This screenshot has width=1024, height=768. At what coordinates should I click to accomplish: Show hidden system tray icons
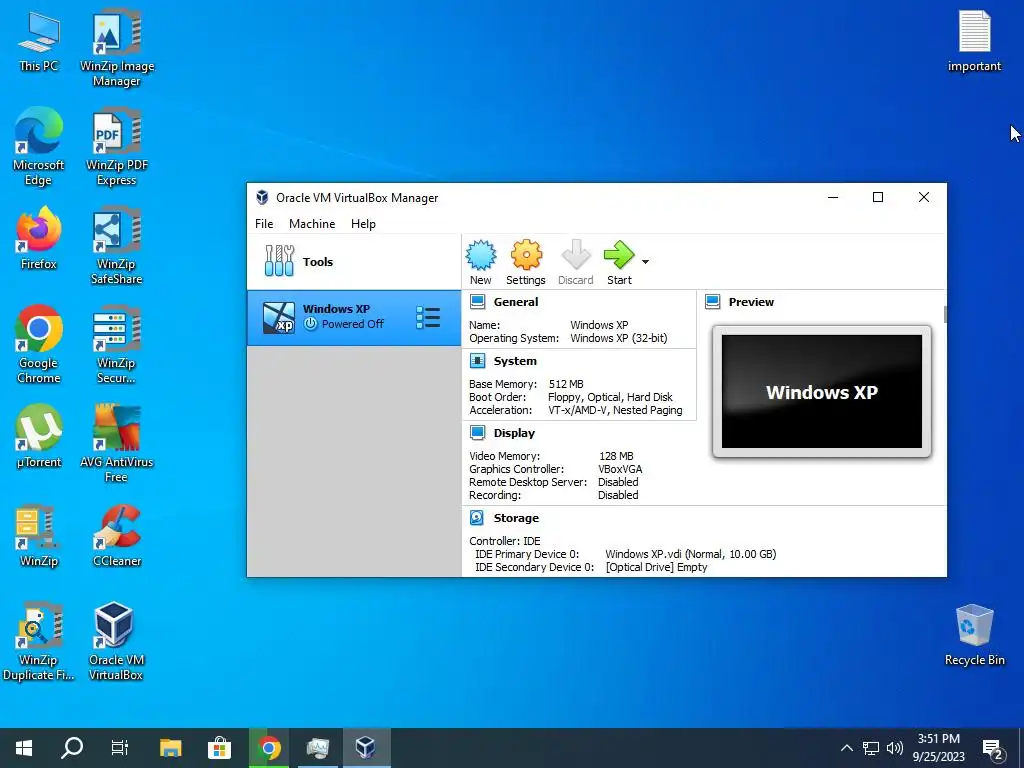846,748
